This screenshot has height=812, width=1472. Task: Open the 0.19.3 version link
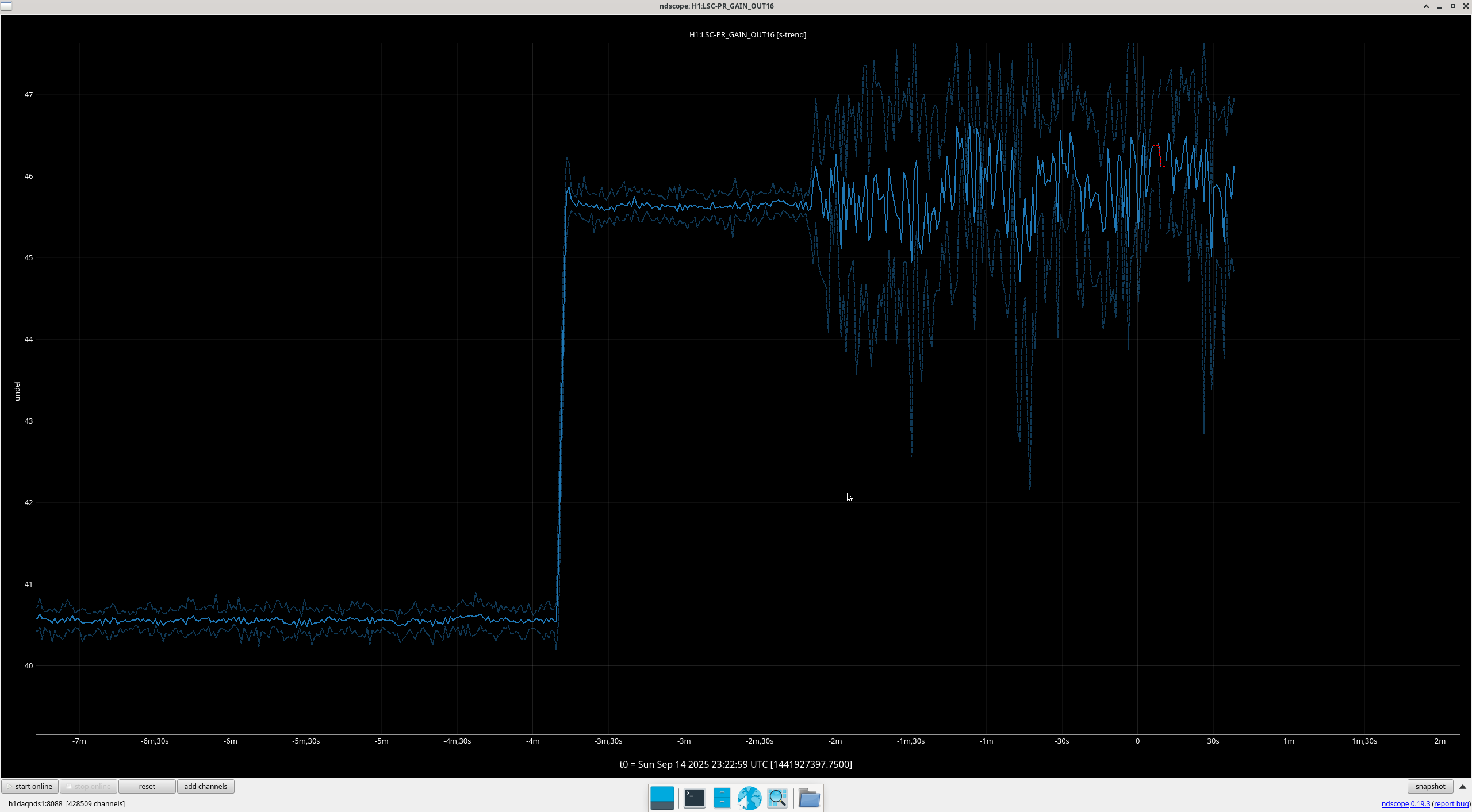tap(1420, 803)
